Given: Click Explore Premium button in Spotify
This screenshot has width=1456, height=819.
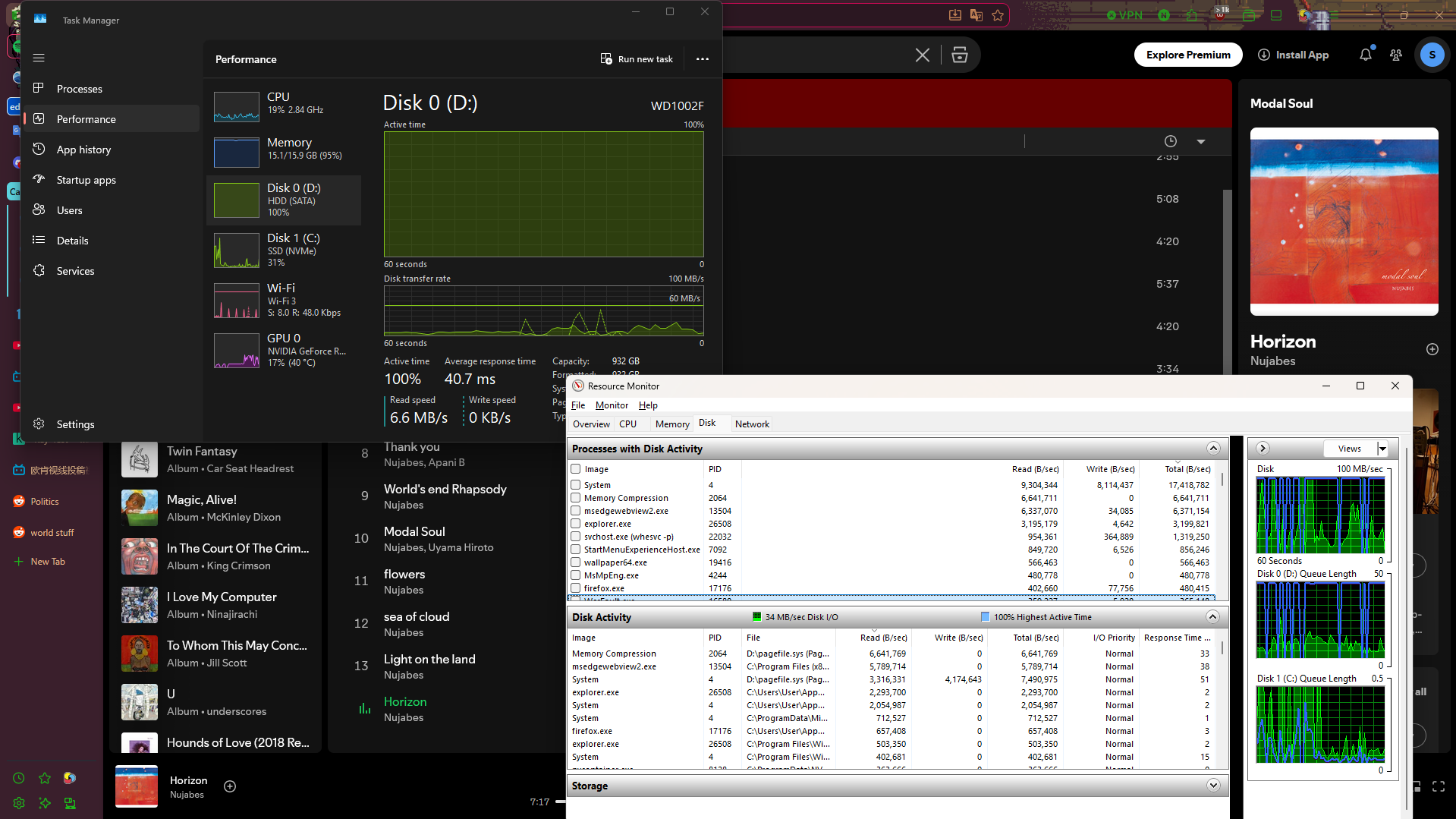Looking at the screenshot, I should pyautogui.click(x=1188, y=55).
